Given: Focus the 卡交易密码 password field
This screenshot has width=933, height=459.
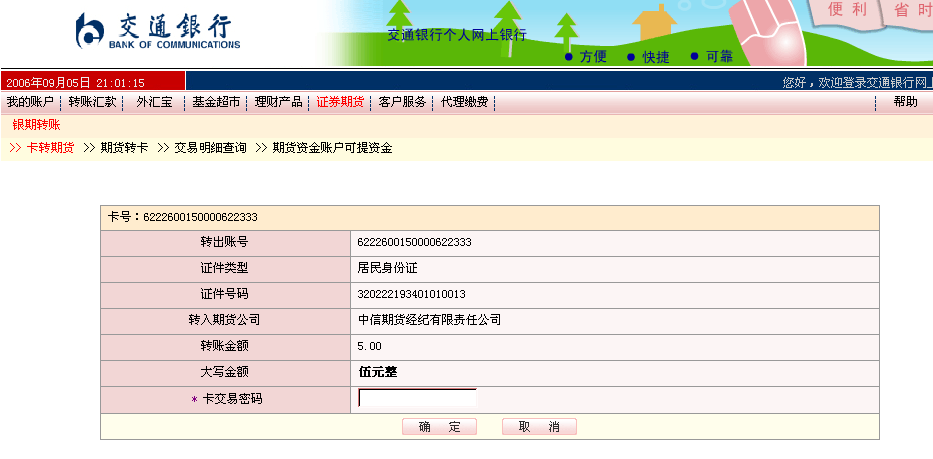Looking at the screenshot, I should pos(417,398).
